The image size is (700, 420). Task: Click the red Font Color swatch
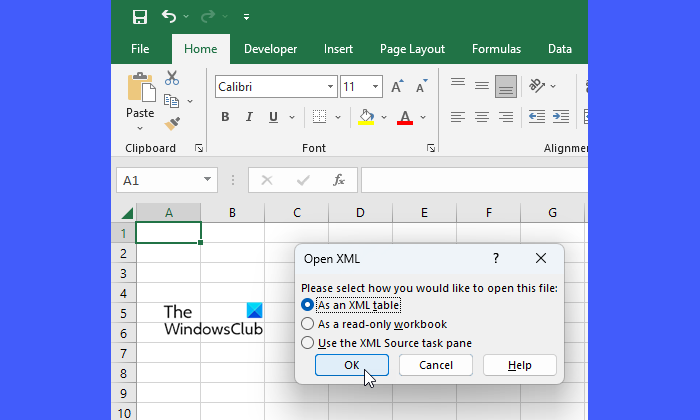[x=405, y=117]
